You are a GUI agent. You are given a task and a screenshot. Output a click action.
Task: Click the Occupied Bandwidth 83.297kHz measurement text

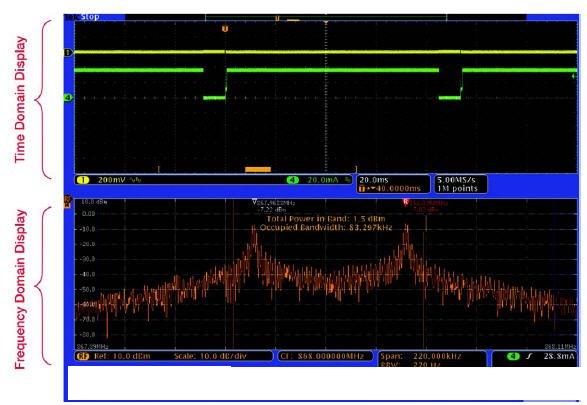326,227
